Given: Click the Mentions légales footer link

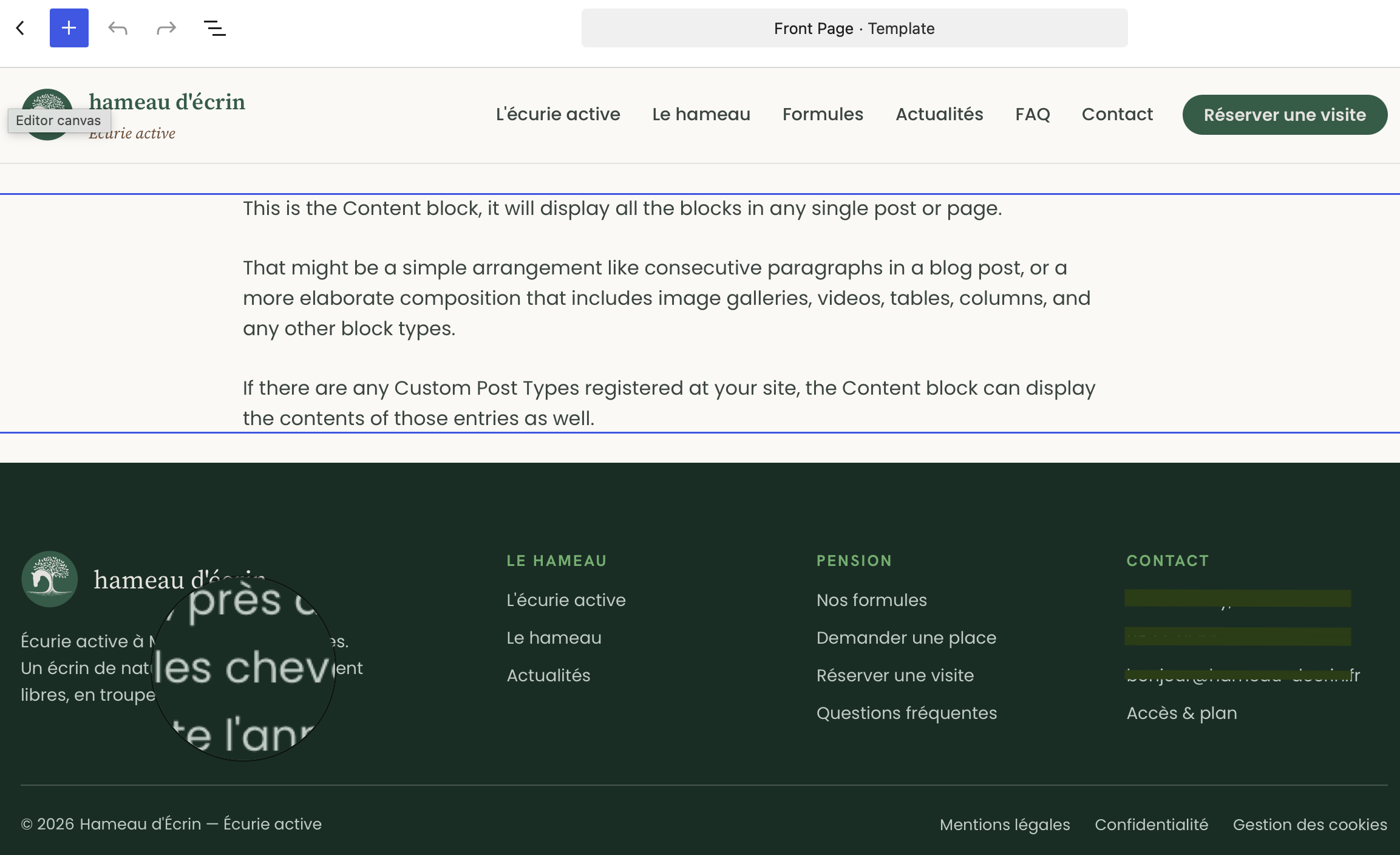Looking at the screenshot, I should pos(1005,825).
